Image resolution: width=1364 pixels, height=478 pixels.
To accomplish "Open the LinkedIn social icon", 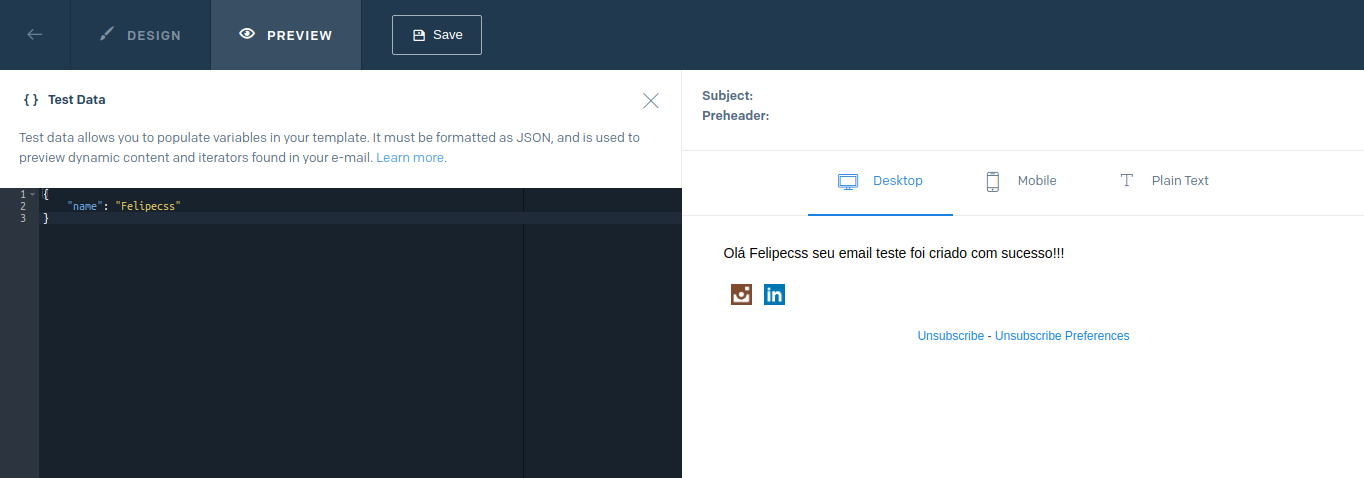I will (774, 294).
